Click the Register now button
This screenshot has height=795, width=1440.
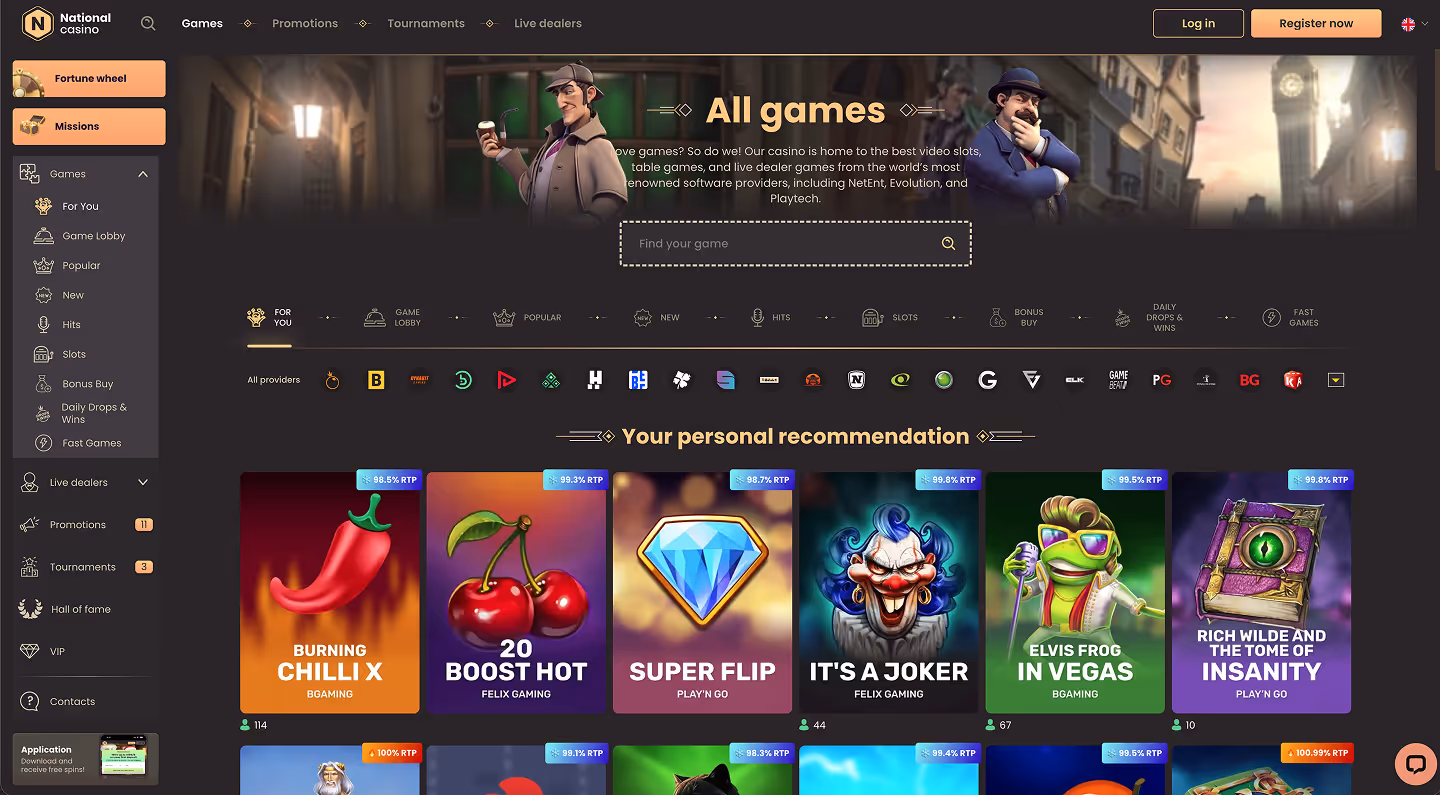point(1316,22)
